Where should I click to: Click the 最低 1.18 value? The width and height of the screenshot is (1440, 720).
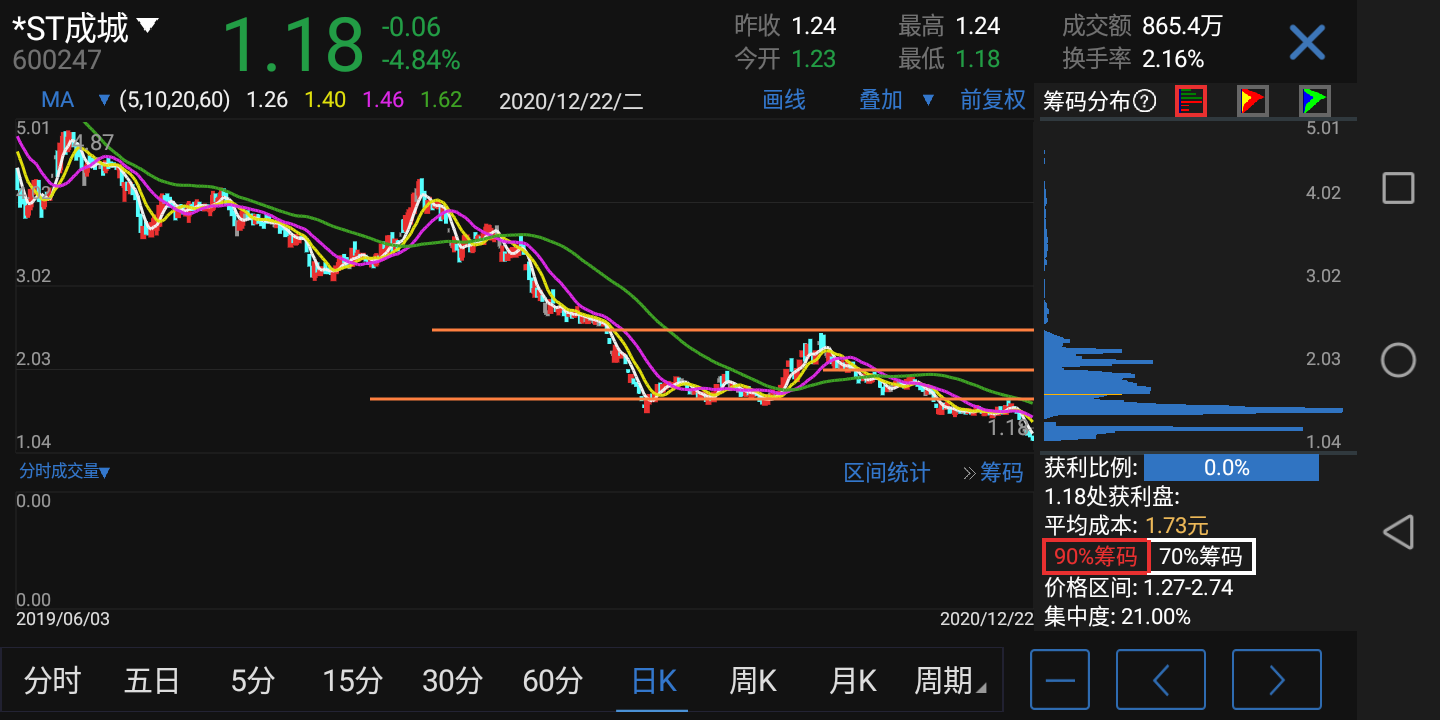[978, 59]
